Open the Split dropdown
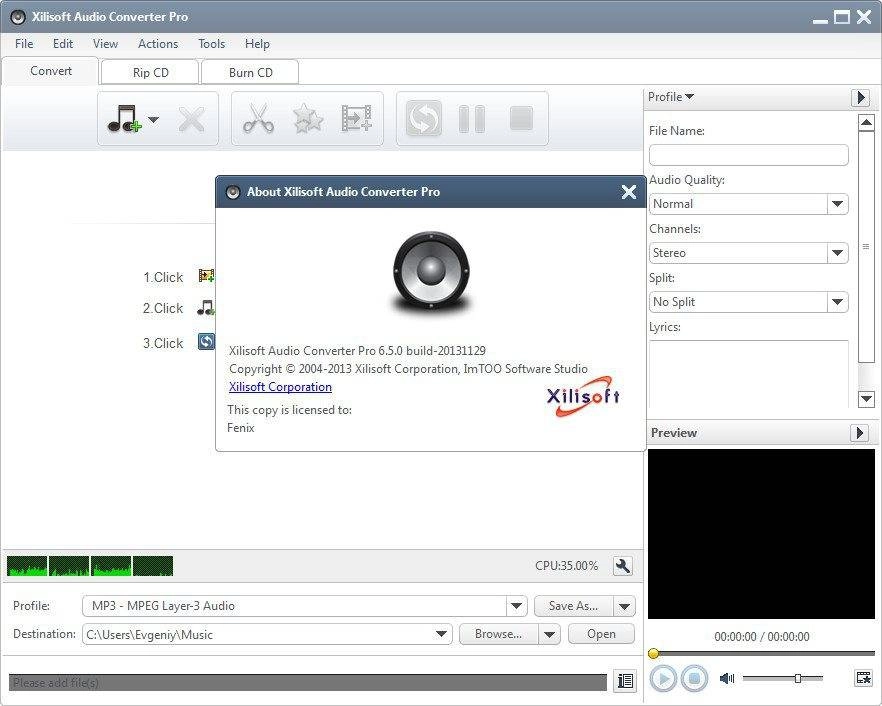The height and width of the screenshot is (706, 882). [x=837, y=302]
